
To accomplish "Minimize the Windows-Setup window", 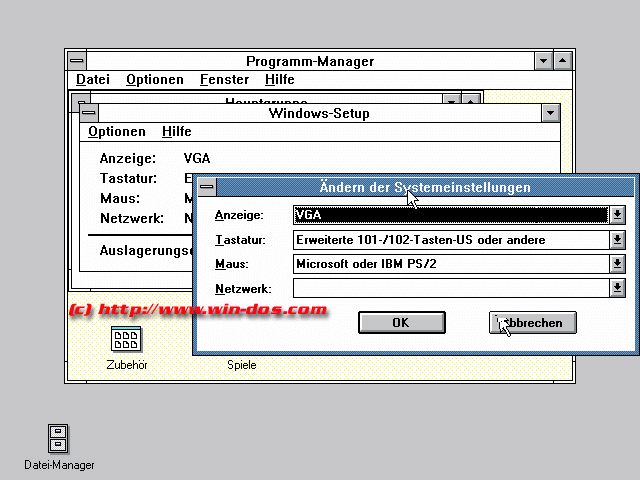I will click(x=550, y=113).
